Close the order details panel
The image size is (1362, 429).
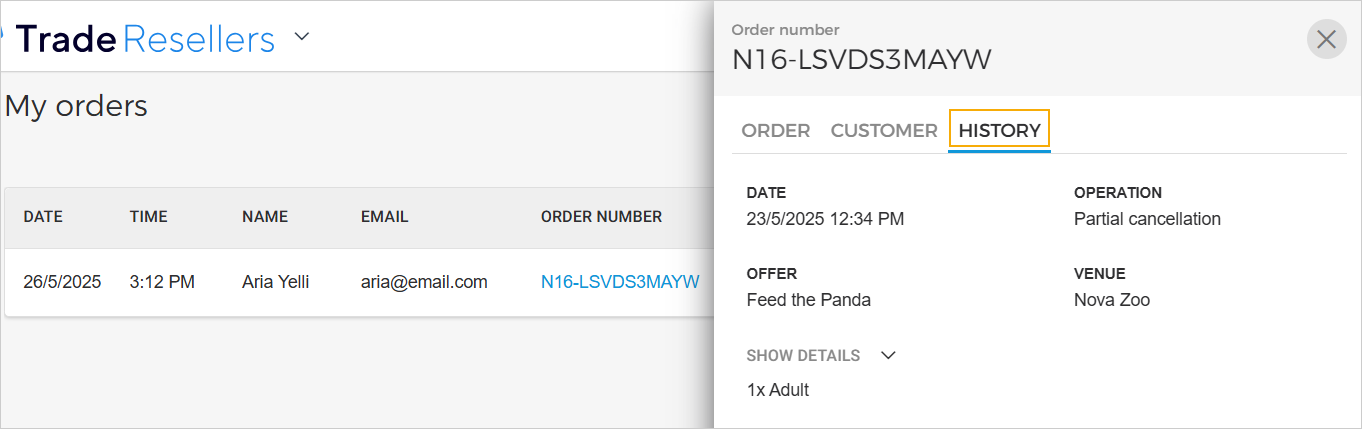(x=1326, y=40)
